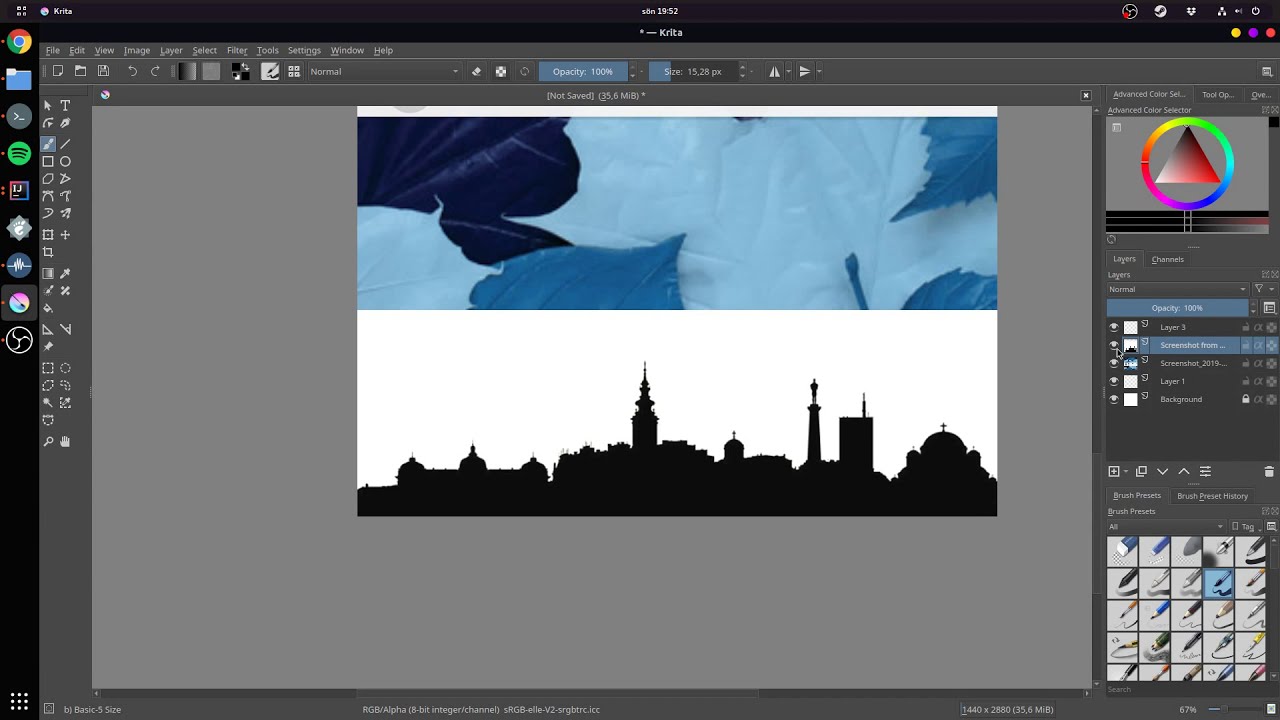The width and height of the screenshot is (1280, 720).
Task: Select the Freehand Brush tool
Action: (x=48, y=144)
